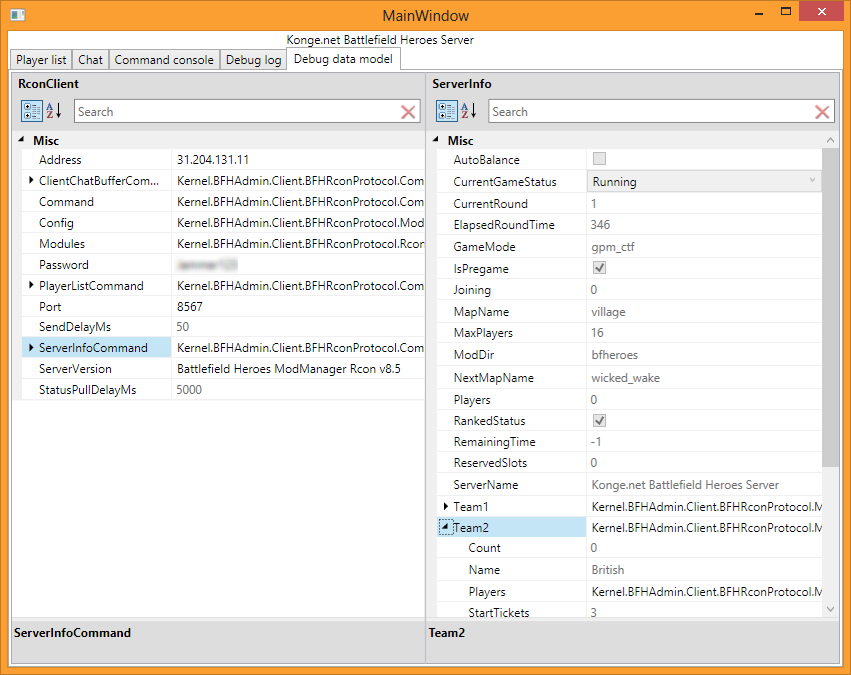Collapse the Misc category in RconClient panel

pos(21,140)
